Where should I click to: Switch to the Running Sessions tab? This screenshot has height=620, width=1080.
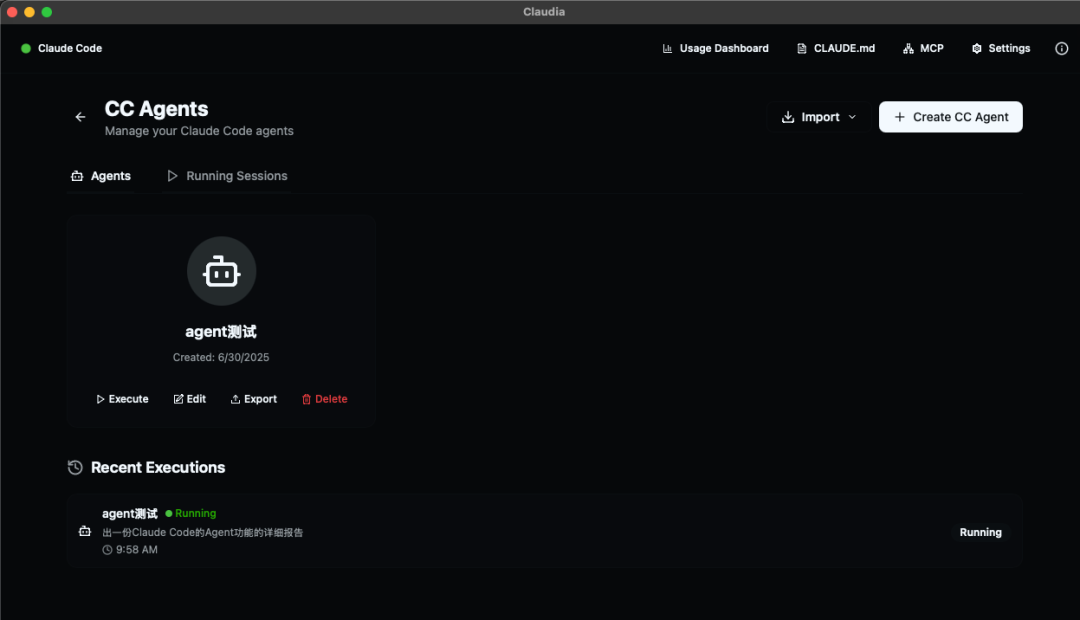point(227,176)
